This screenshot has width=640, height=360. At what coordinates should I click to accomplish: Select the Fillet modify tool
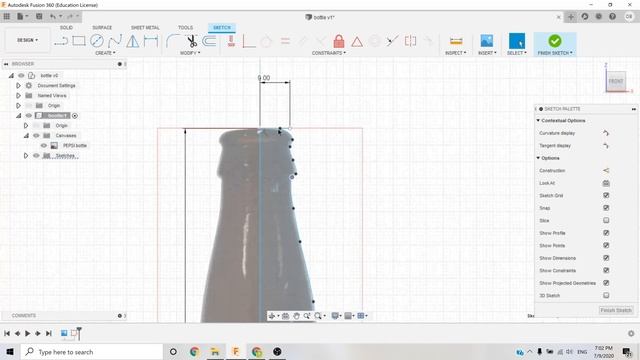(173, 41)
